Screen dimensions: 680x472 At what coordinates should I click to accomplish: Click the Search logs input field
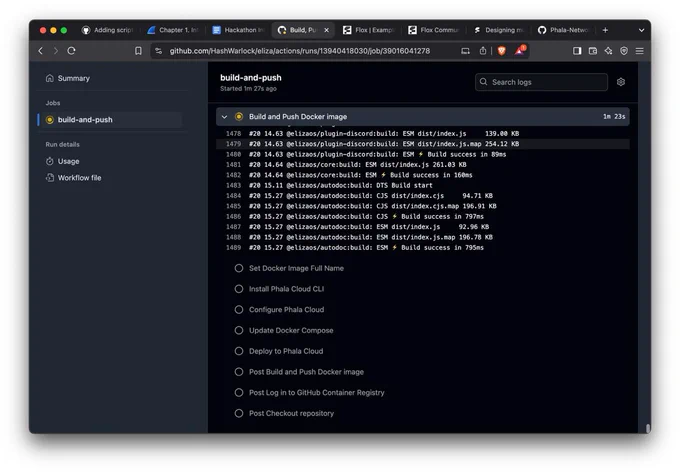(541, 82)
